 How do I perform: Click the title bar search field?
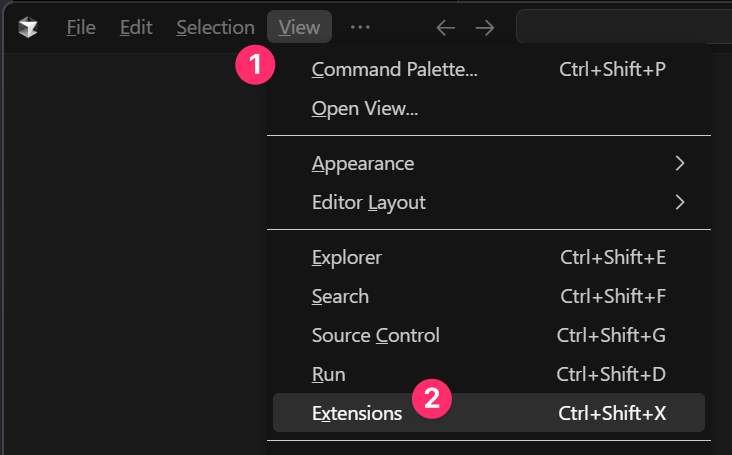click(624, 27)
